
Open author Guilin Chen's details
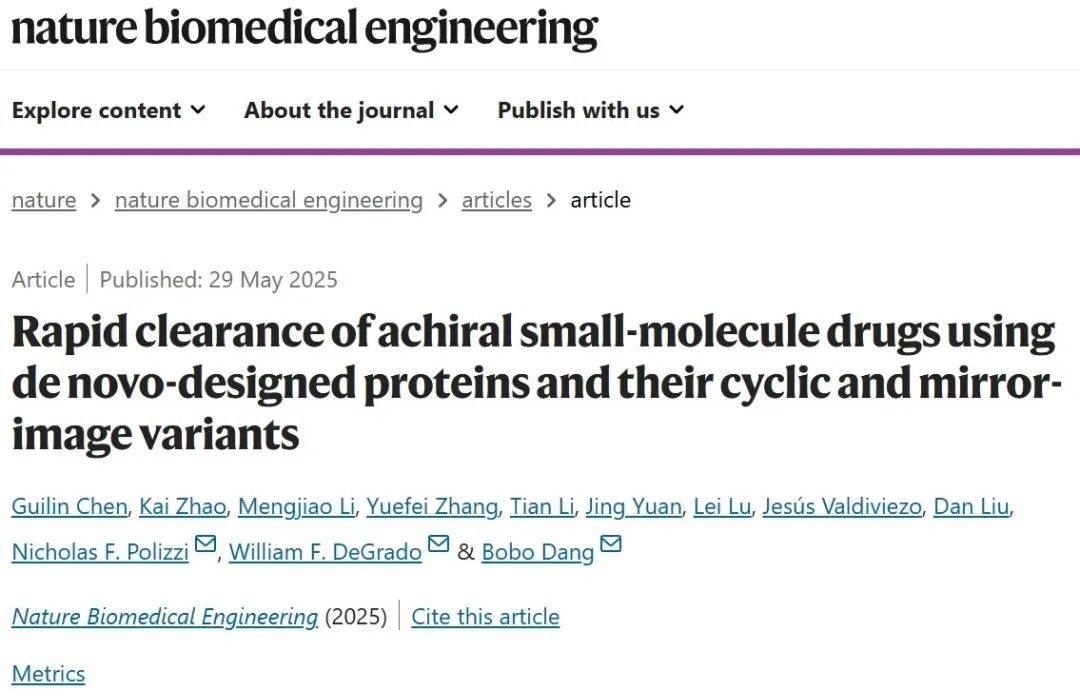[x=70, y=506]
